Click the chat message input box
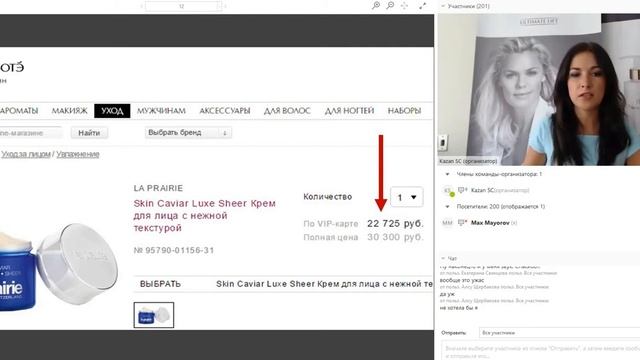 tap(541, 351)
